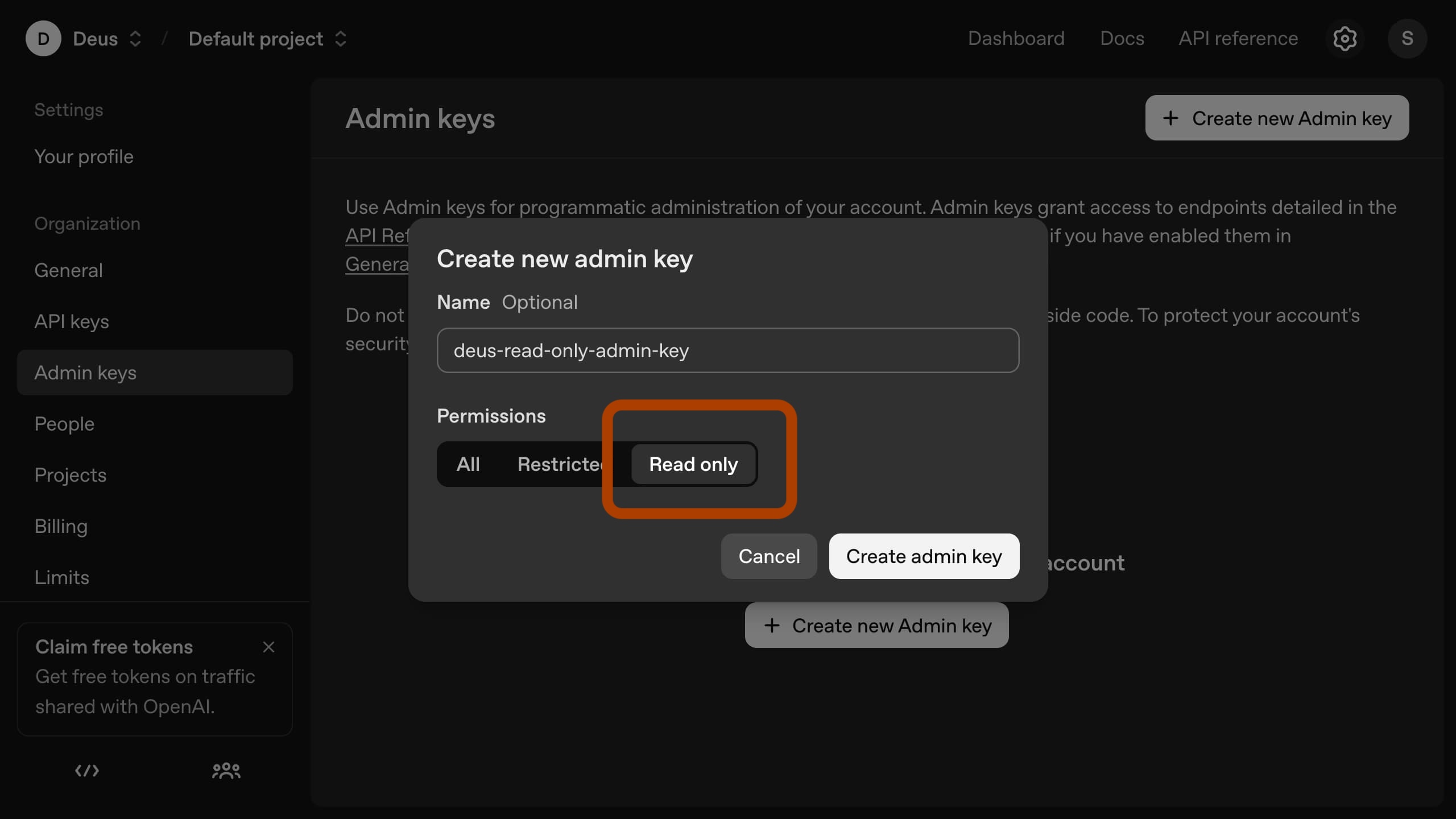Click the top Create new Admin key button
This screenshot has height=819, width=1456.
pyautogui.click(x=1277, y=118)
